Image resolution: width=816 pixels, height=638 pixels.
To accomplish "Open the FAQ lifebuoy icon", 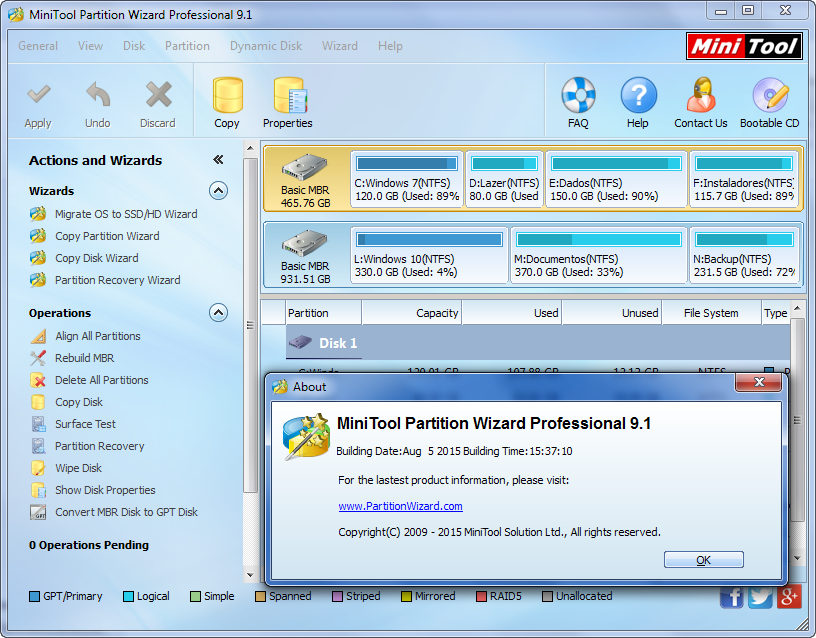I will click(x=578, y=95).
